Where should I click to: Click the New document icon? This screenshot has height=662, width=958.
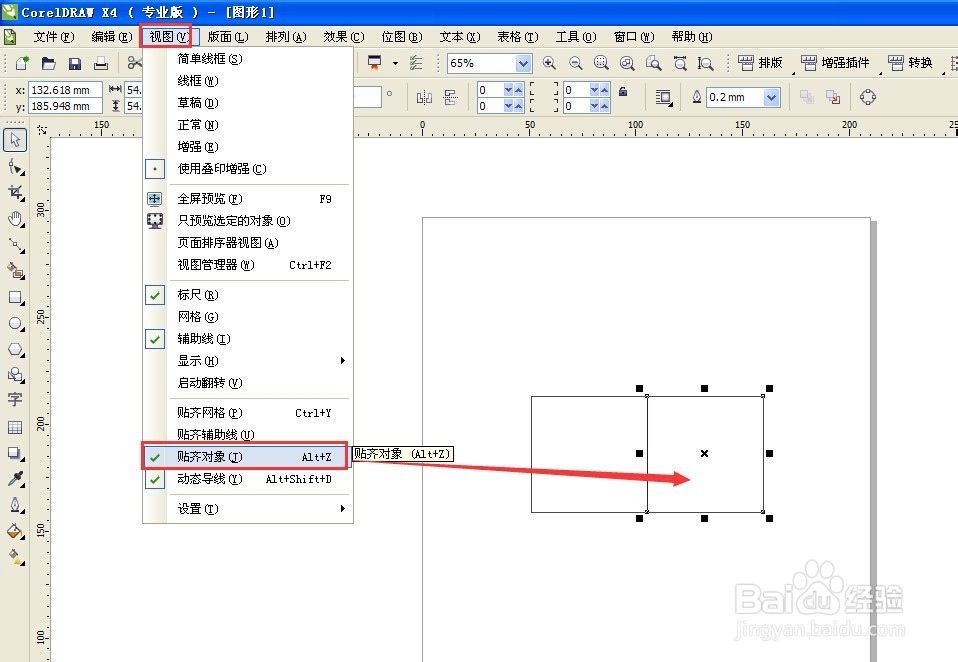point(22,63)
